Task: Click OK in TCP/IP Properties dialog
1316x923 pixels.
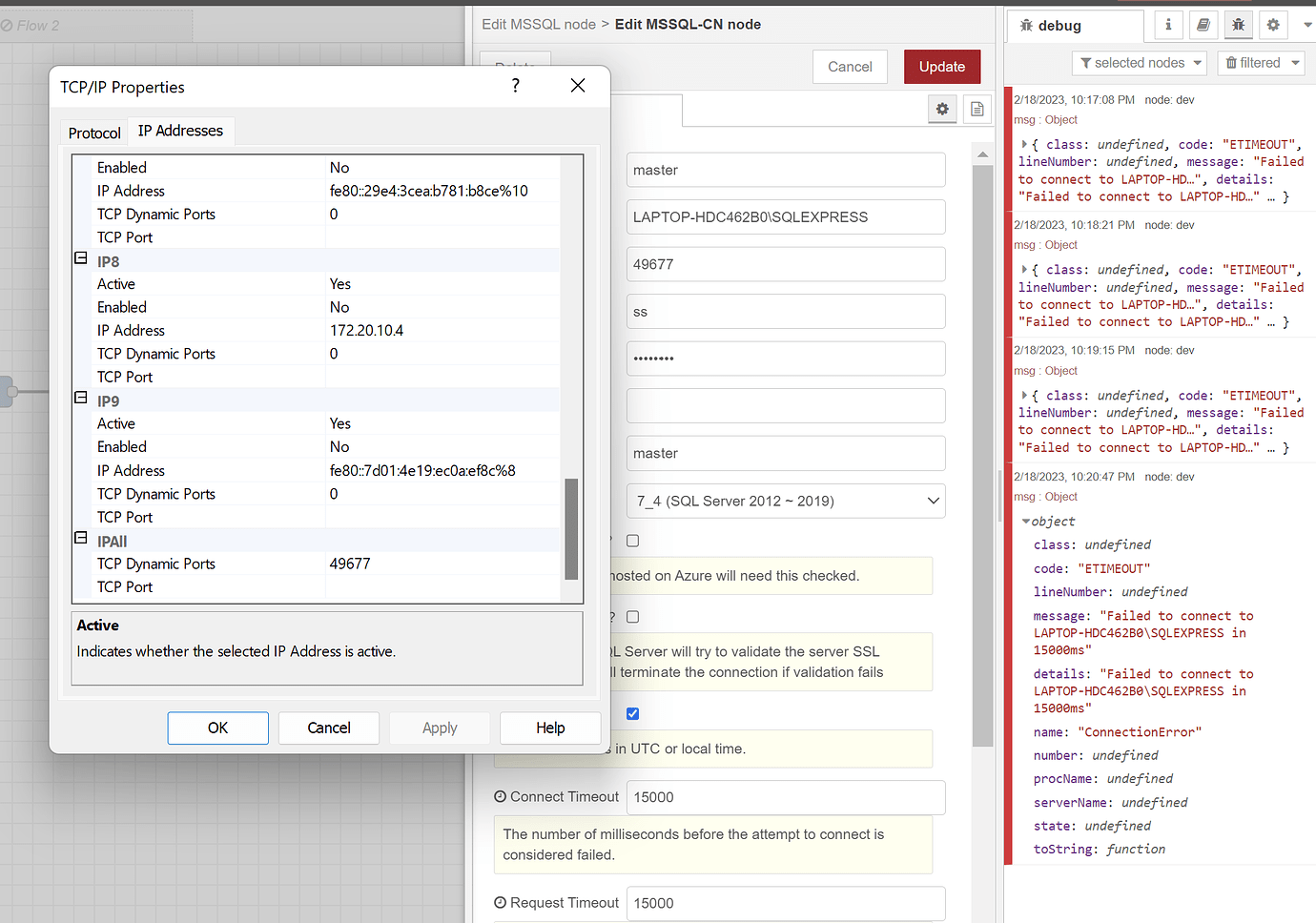Action: coord(217,728)
